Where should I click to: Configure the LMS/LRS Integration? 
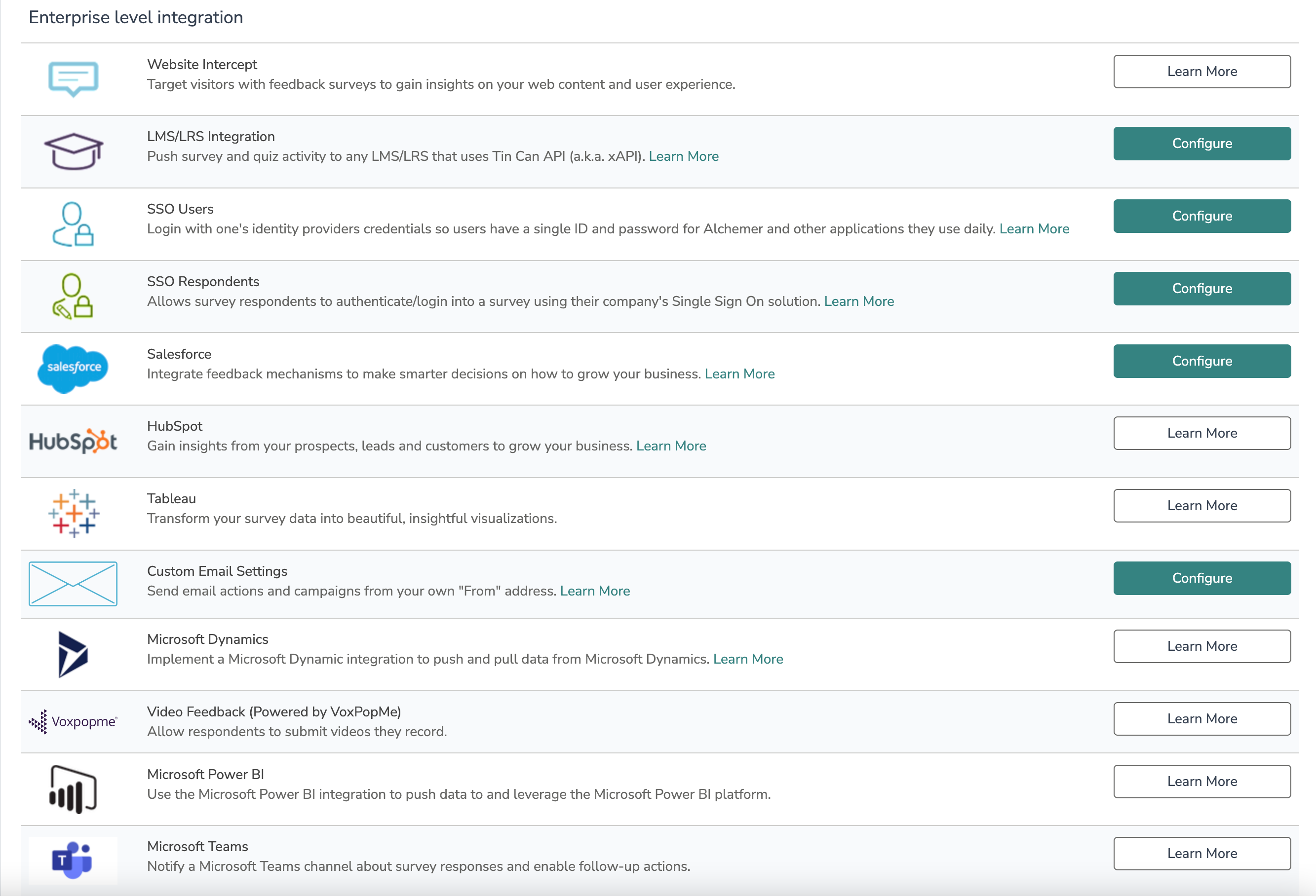1201,144
